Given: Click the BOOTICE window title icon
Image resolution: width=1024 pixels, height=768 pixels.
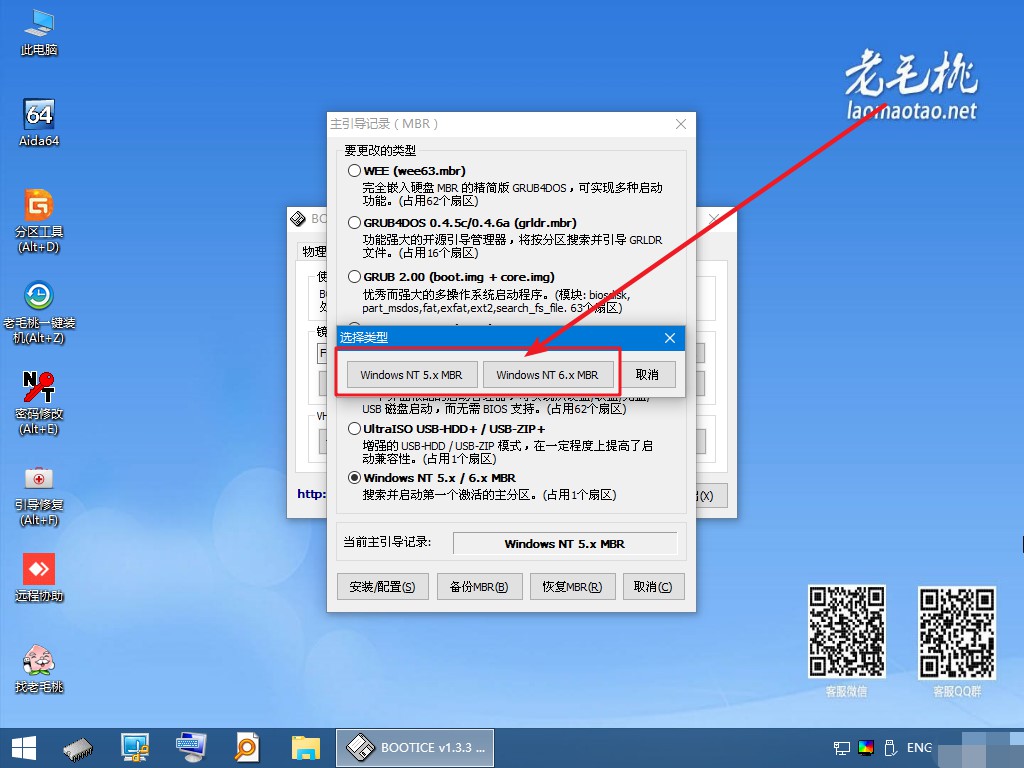Looking at the screenshot, I should [x=298, y=219].
